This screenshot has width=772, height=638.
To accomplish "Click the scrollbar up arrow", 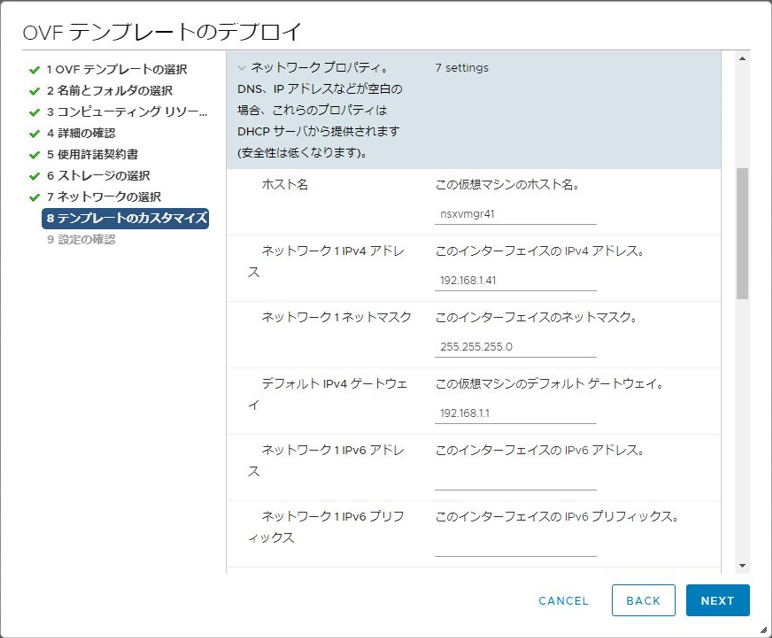I will [x=742, y=59].
